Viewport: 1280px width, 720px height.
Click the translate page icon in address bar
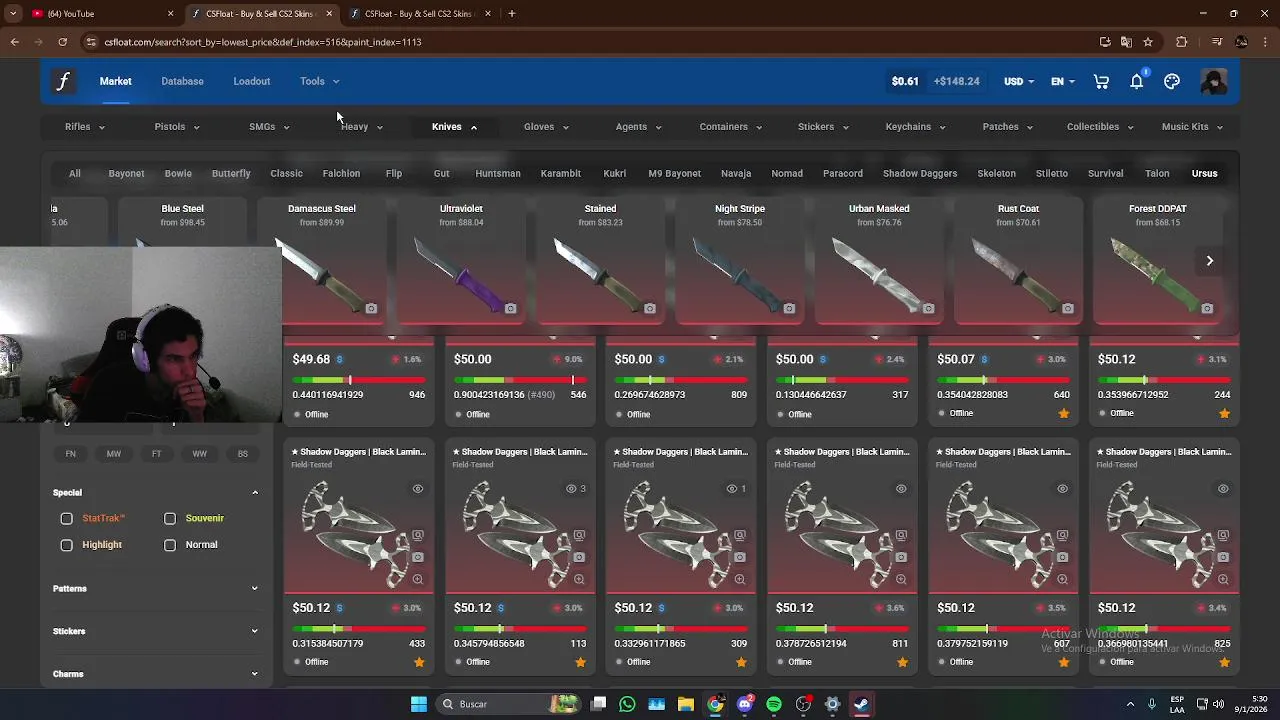[1126, 42]
